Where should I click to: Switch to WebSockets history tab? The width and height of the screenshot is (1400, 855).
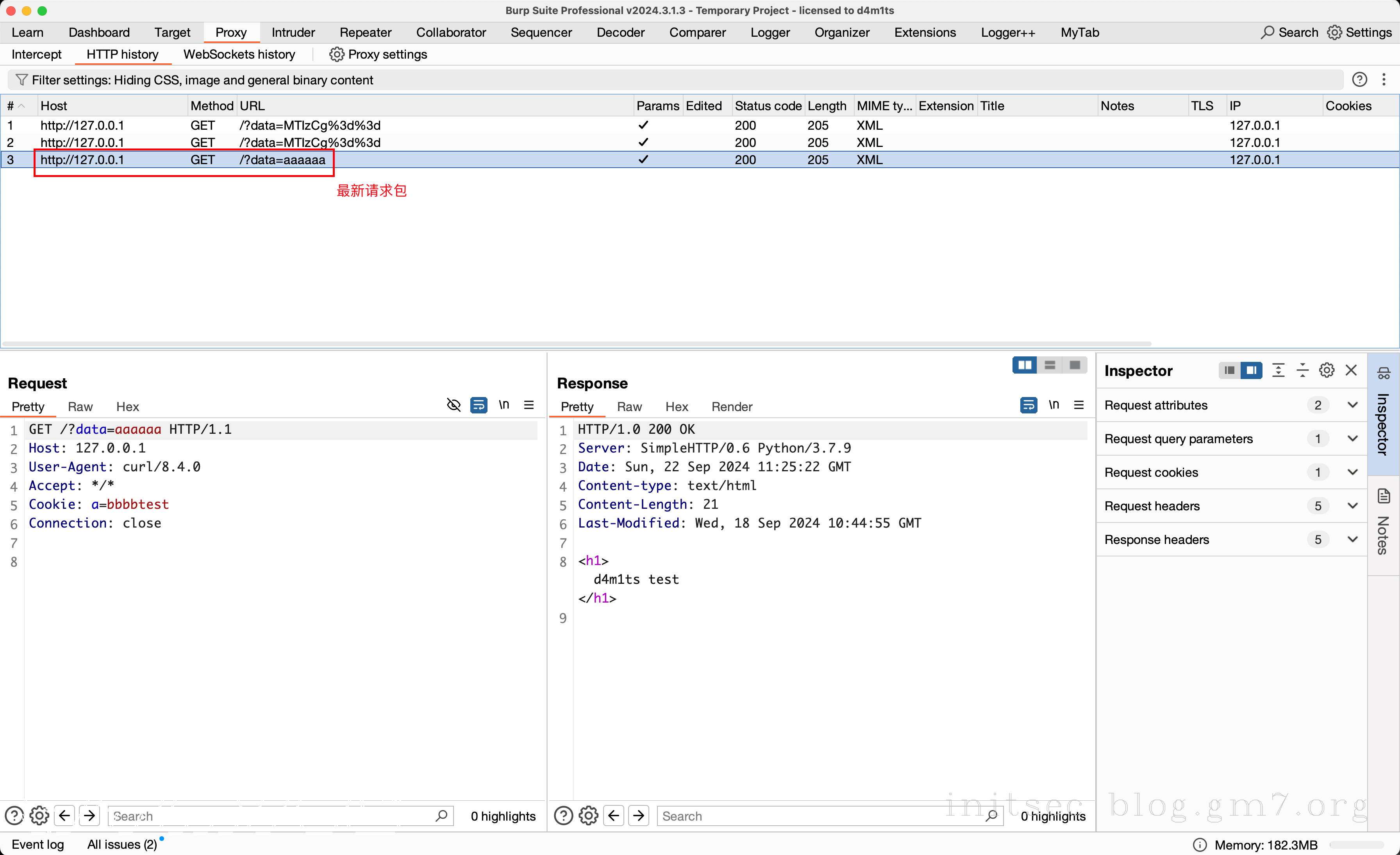click(239, 55)
